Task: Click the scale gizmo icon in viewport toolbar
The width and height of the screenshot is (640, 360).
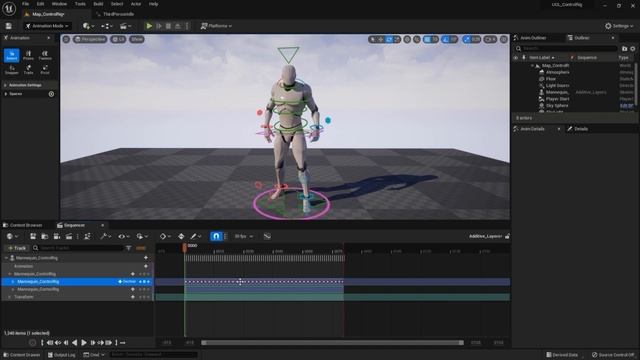Action: pyautogui.click(x=397, y=39)
